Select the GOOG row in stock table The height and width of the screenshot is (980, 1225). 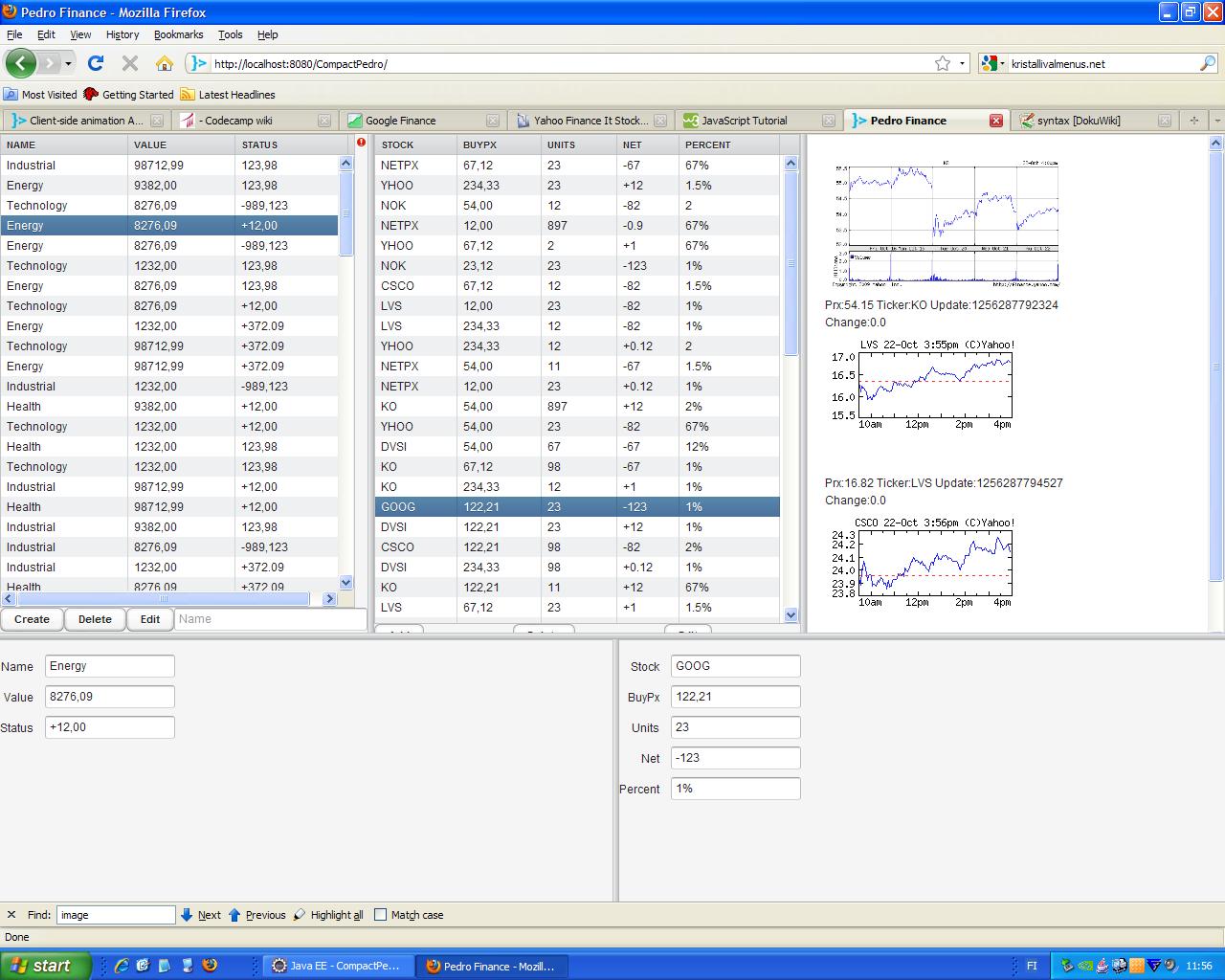577,507
